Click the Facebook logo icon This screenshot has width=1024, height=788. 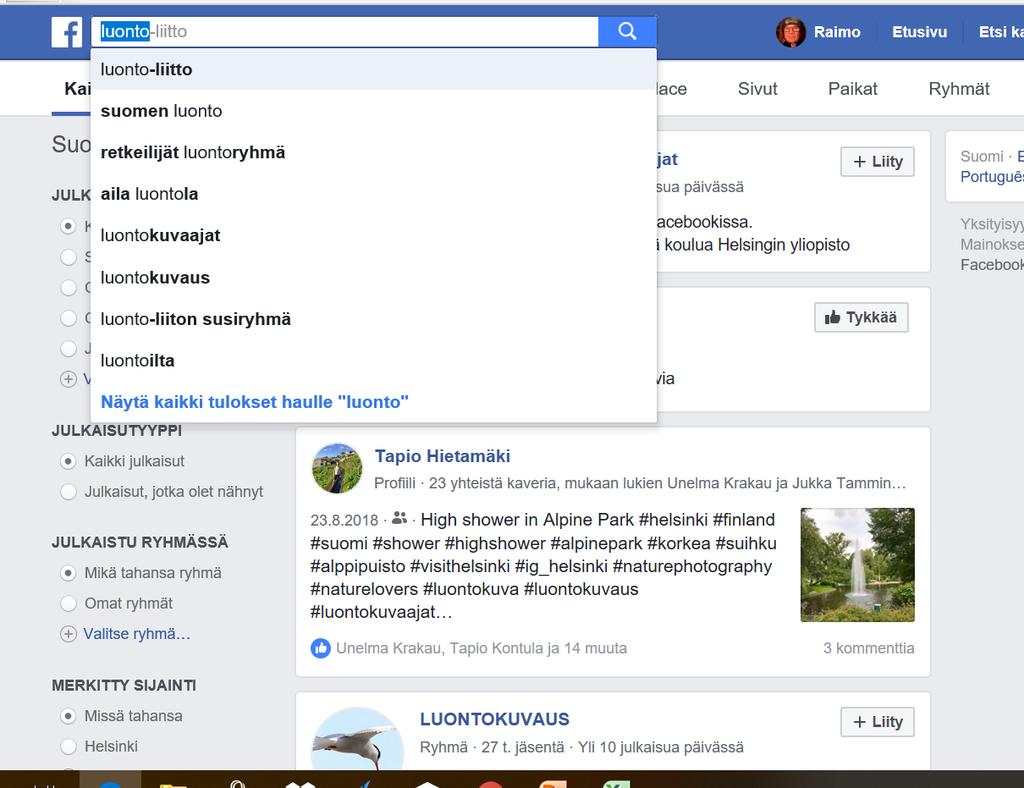pos(67,32)
